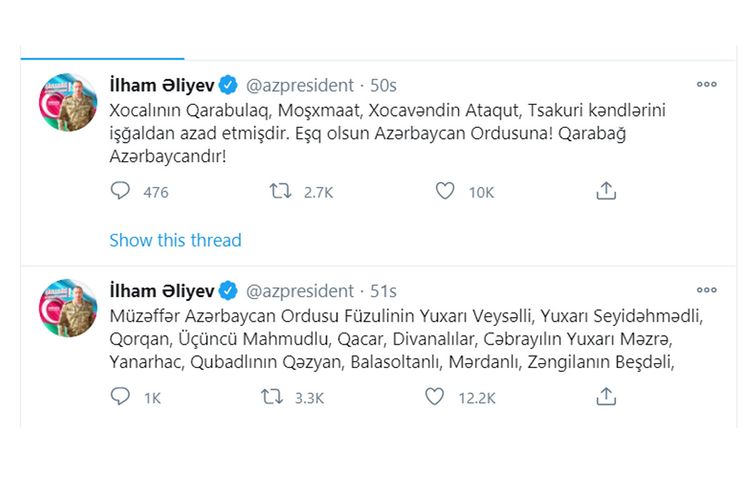Open more options menu on first tweet
This screenshot has height=500, width=750.
[707, 85]
